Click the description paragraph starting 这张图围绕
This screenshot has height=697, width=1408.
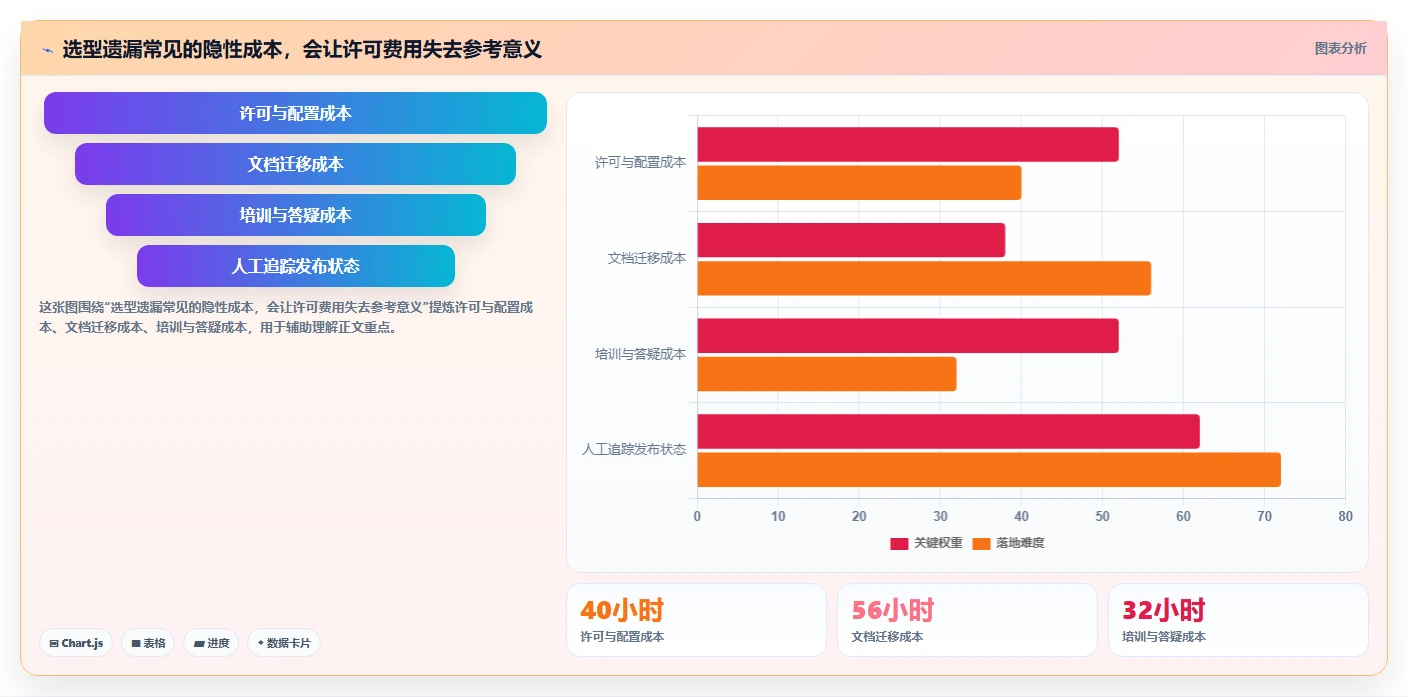[x=286, y=317]
